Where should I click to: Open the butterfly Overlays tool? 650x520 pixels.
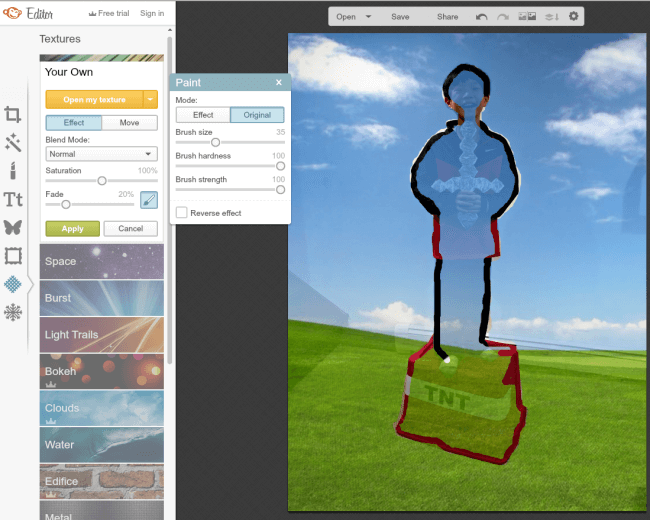12,227
